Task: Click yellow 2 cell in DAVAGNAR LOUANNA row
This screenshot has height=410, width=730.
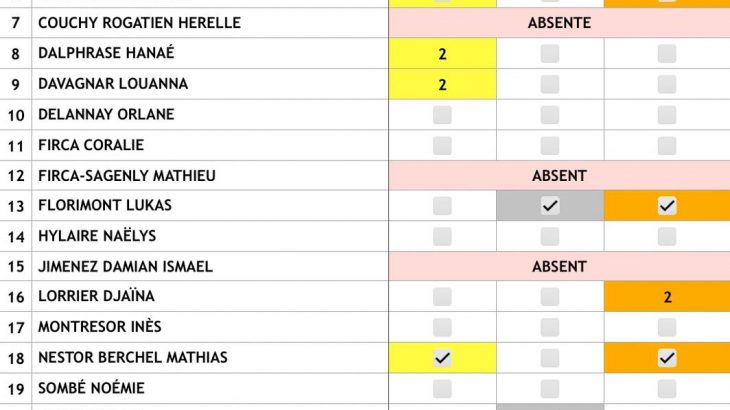Action: 442,85
